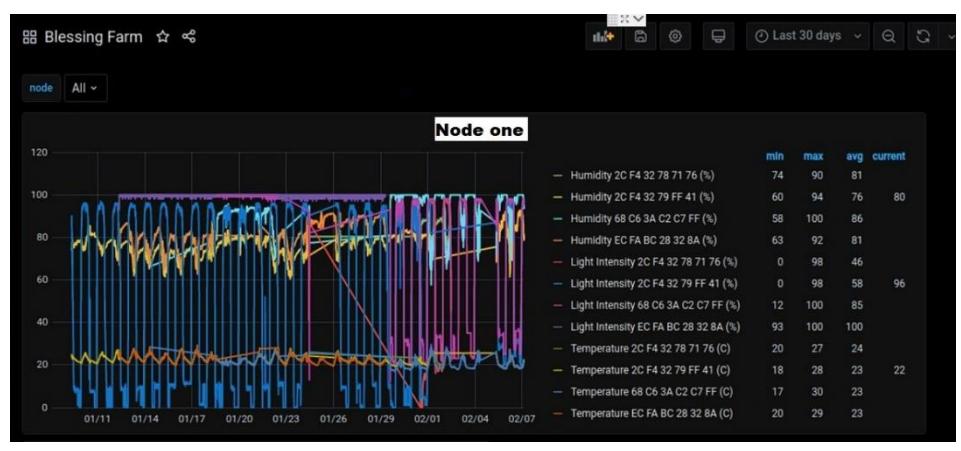Zoom out time range with magnifier icon
The width and height of the screenshot is (961, 451).
[x=888, y=37]
